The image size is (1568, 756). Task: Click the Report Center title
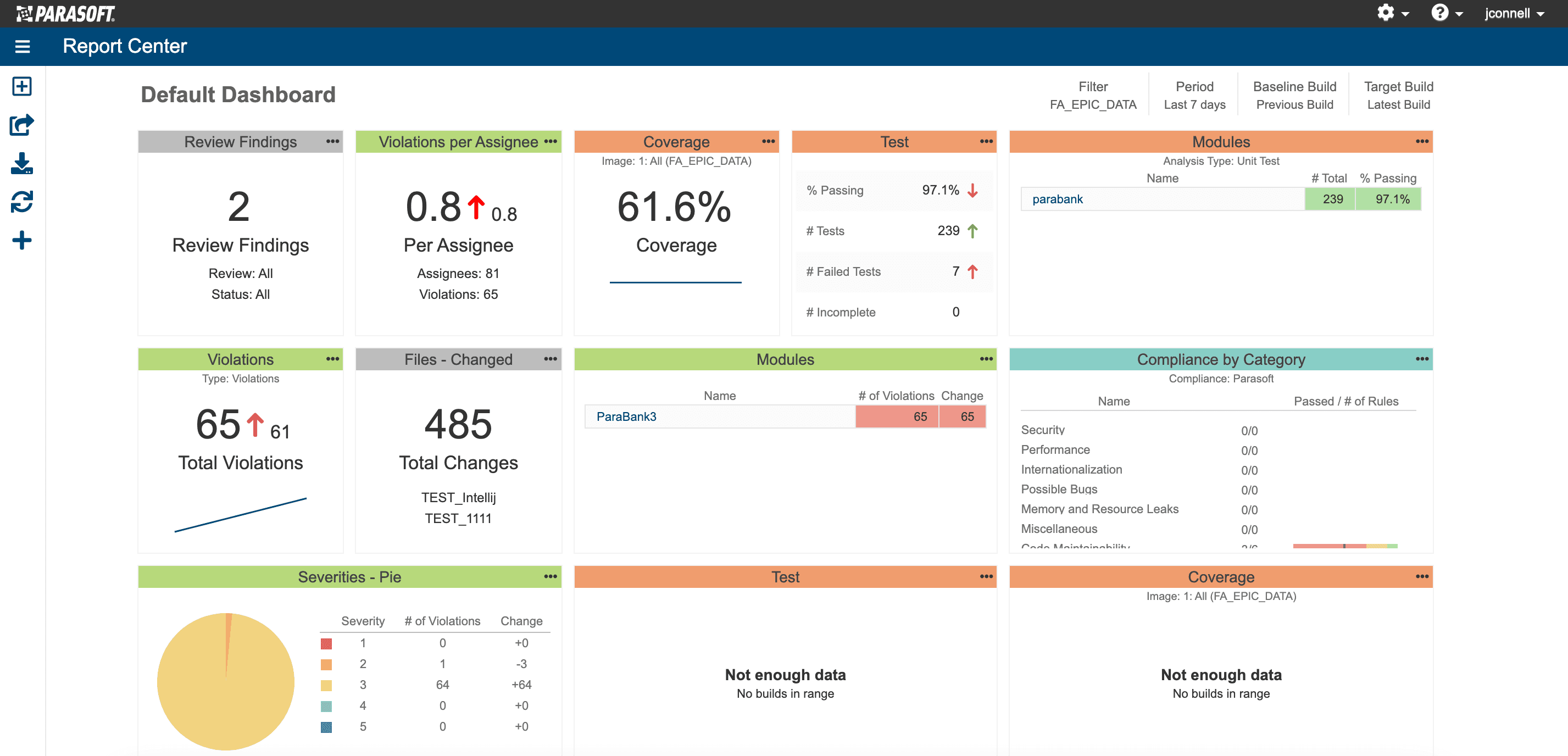[x=125, y=46]
